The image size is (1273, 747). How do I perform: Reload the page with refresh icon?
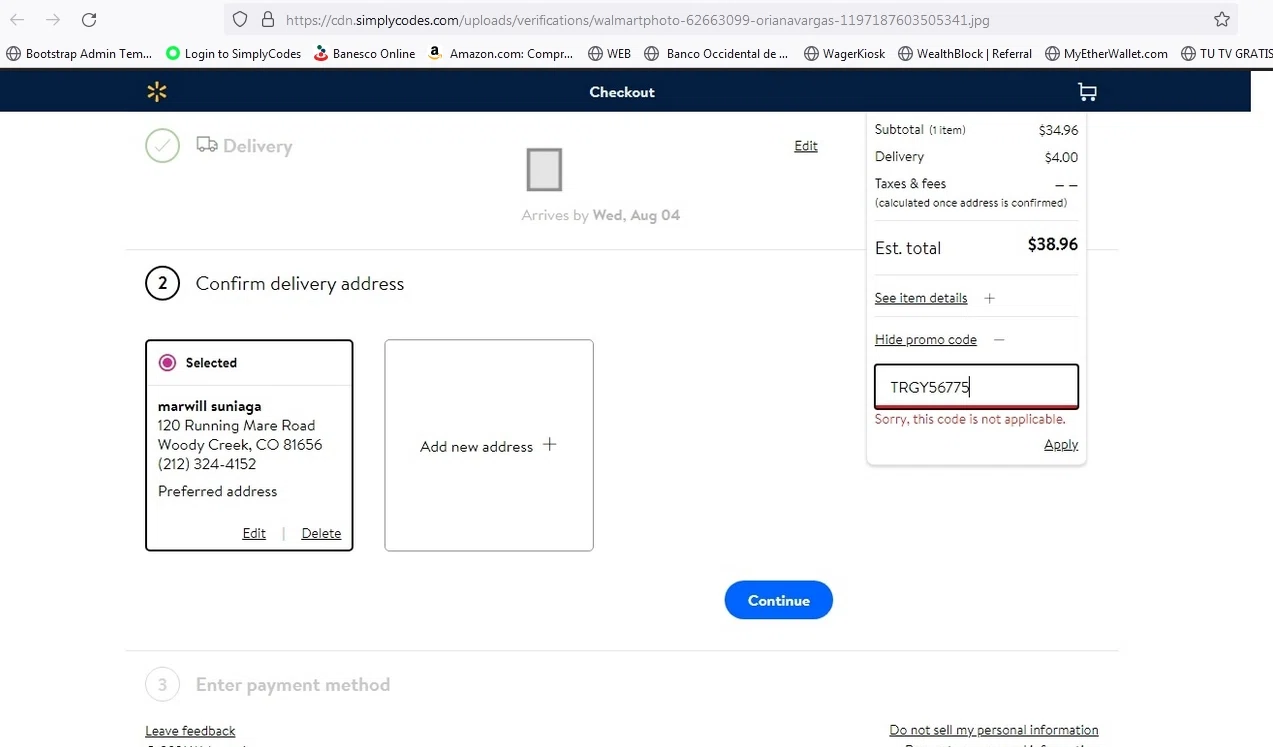tap(89, 20)
